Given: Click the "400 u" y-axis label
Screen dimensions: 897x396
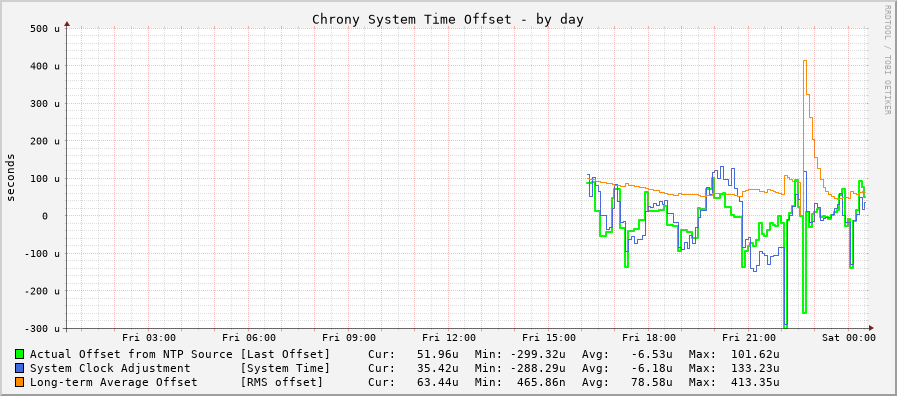Looking at the screenshot, I should (x=44, y=66).
